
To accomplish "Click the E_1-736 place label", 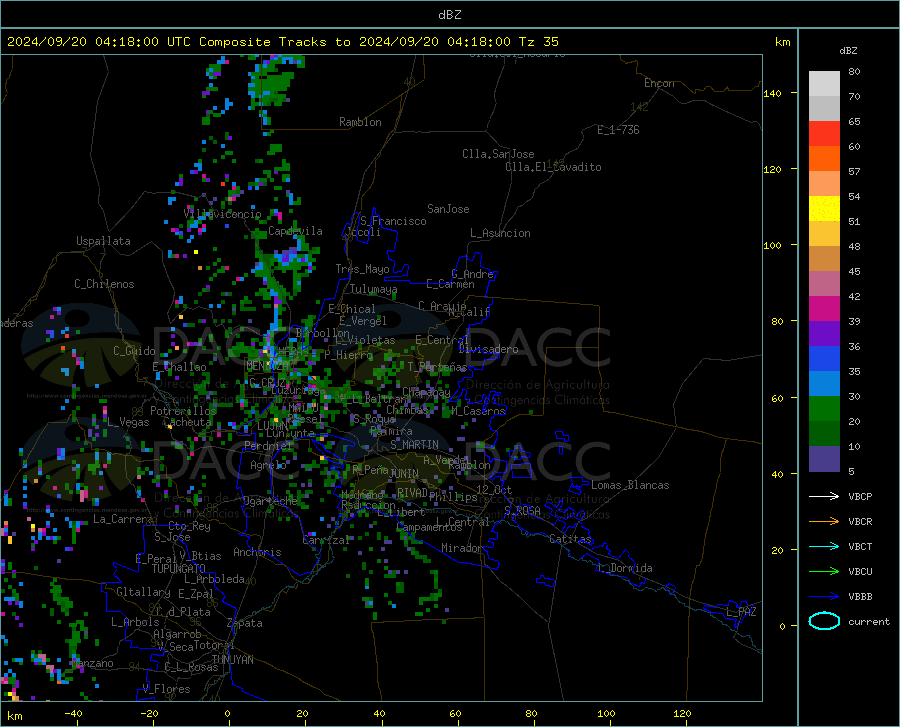I will pyautogui.click(x=618, y=130).
